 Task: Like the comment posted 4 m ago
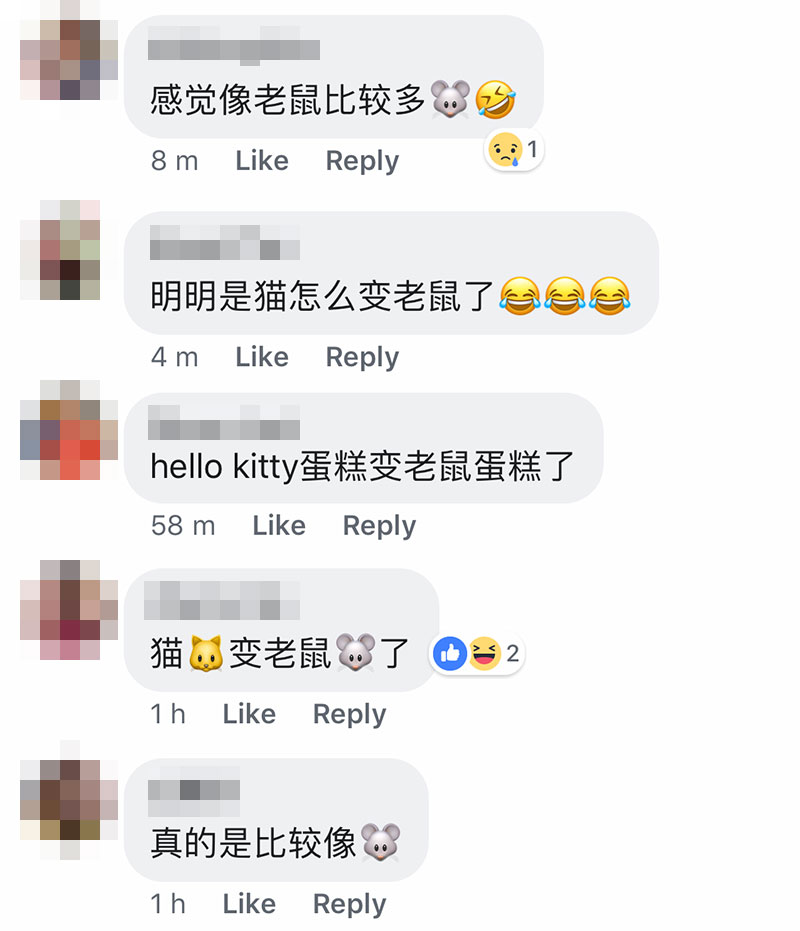(x=262, y=357)
